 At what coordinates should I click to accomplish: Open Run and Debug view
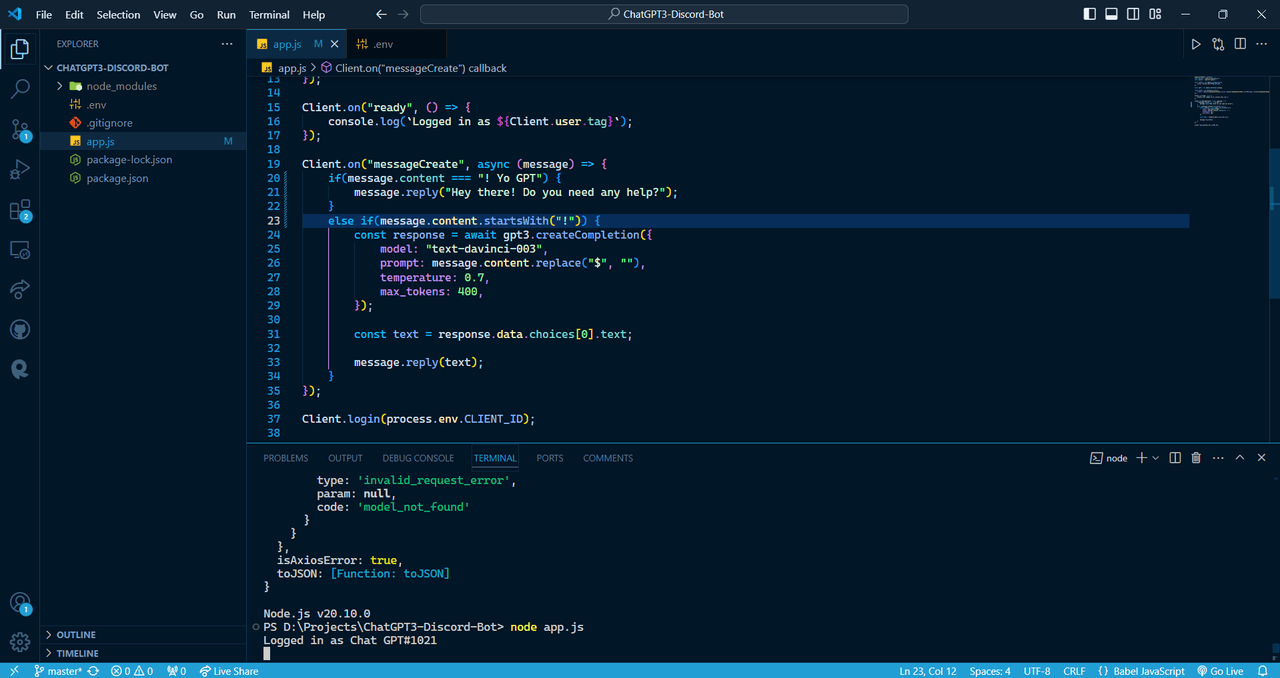click(x=20, y=169)
